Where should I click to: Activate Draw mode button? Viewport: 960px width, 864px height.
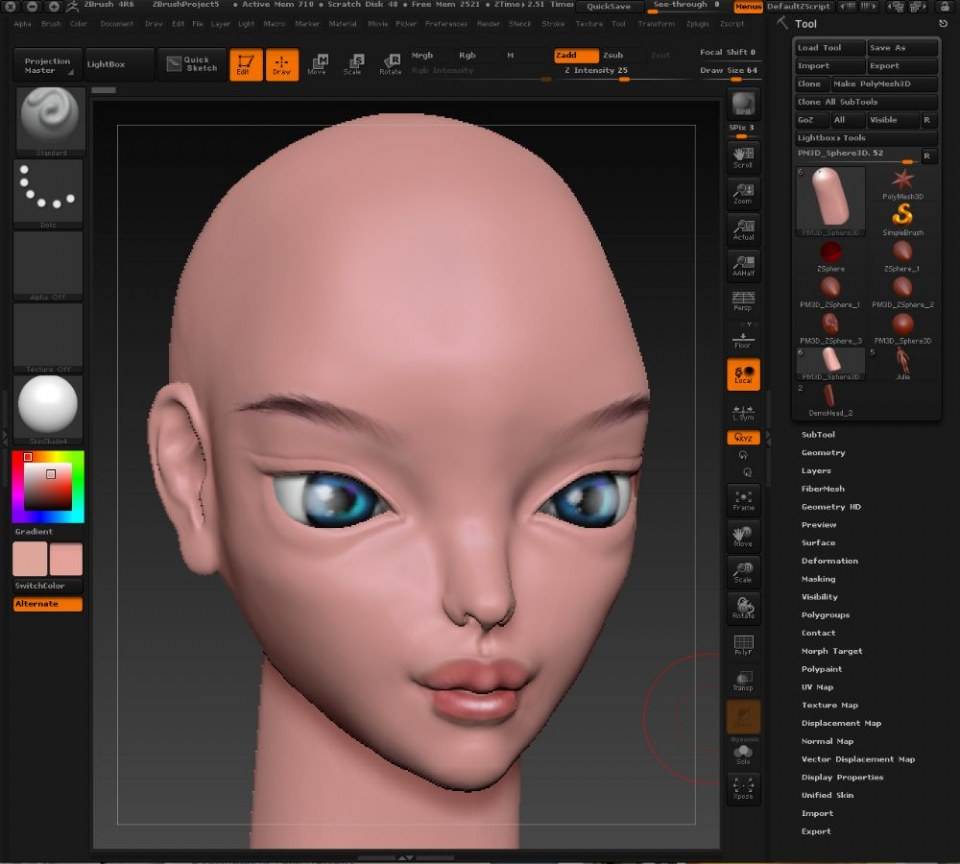click(282, 64)
